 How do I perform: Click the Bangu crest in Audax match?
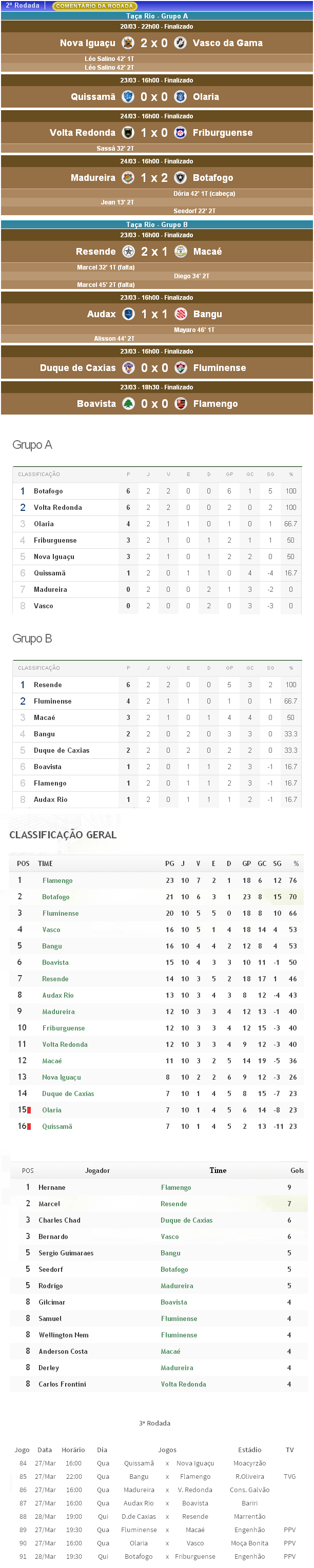pos(181,314)
